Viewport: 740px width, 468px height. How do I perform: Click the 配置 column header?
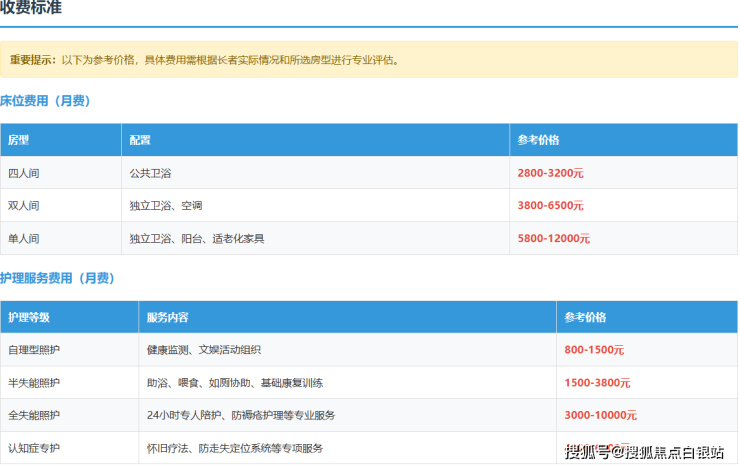click(x=140, y=140)
